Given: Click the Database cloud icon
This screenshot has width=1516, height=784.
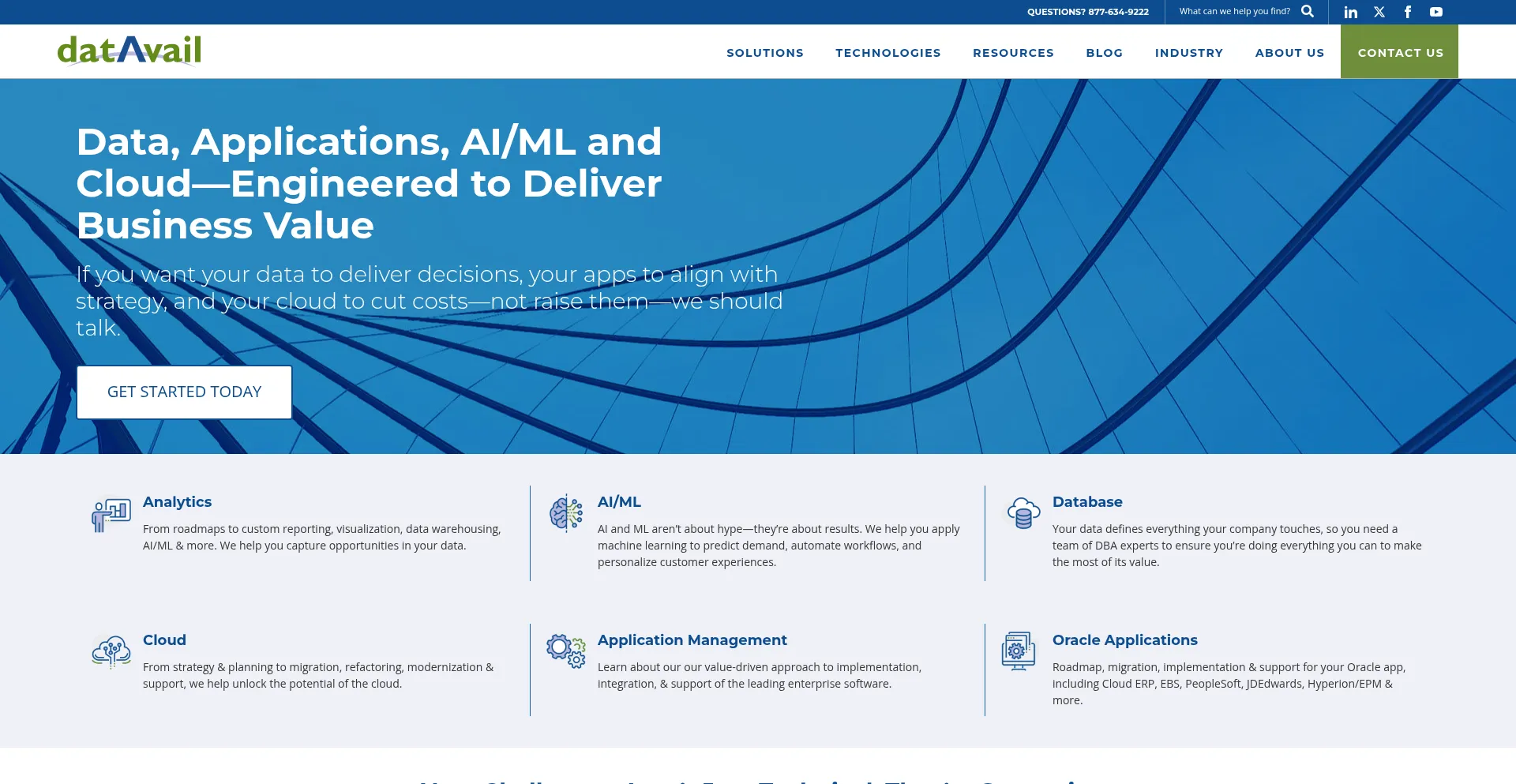Looking at the screenshot, I should click(1023, 513).
